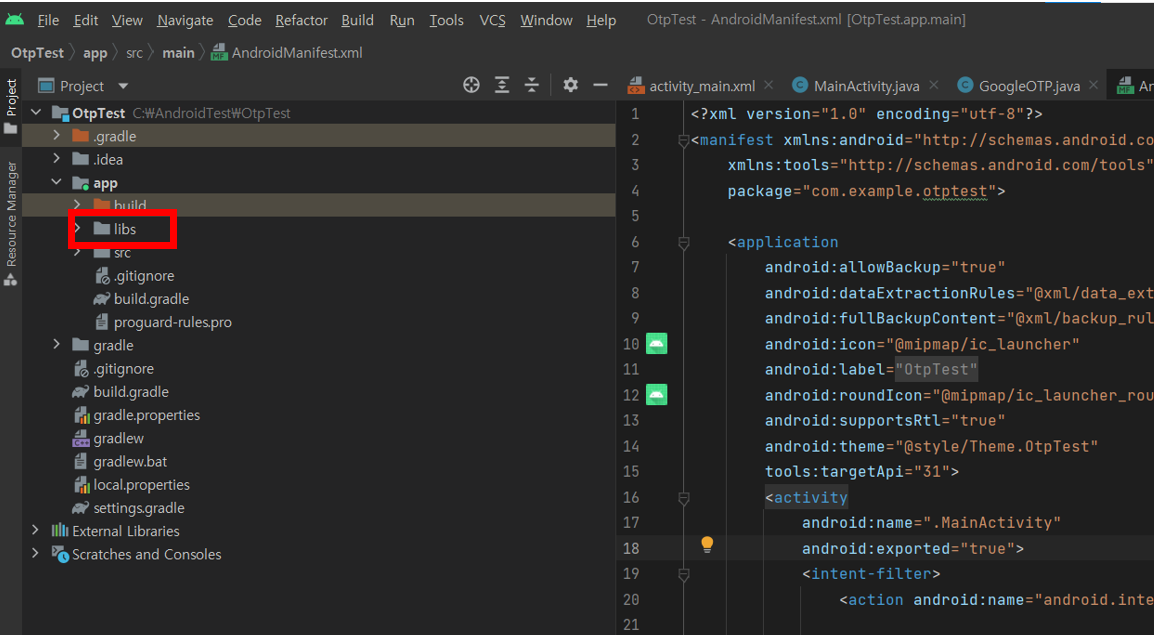Fold the application tag at line 6
This screenshot has width=1154, height=635.
[684, 242]
